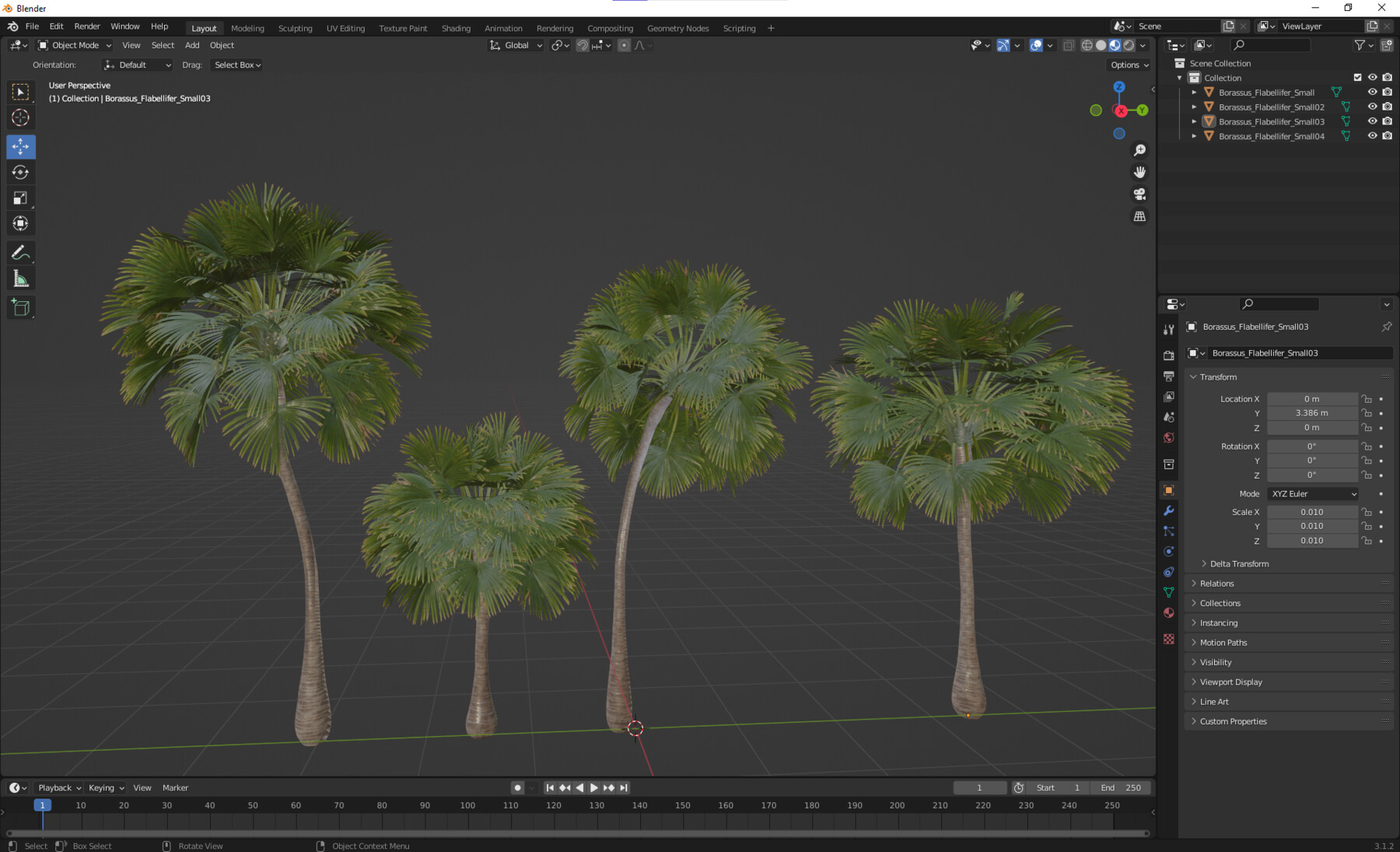The height and width of the screenshot is (852, 1400).
Task: Click the zoom magnifier in viewport gizmos
Action: (x=1139, y=150)
